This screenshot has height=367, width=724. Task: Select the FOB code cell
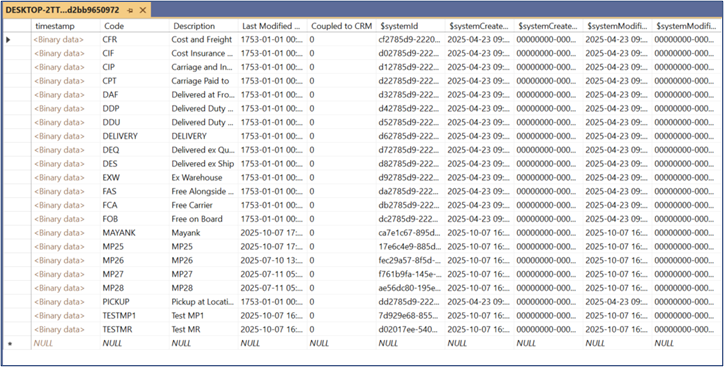click(x=135, y=219)
